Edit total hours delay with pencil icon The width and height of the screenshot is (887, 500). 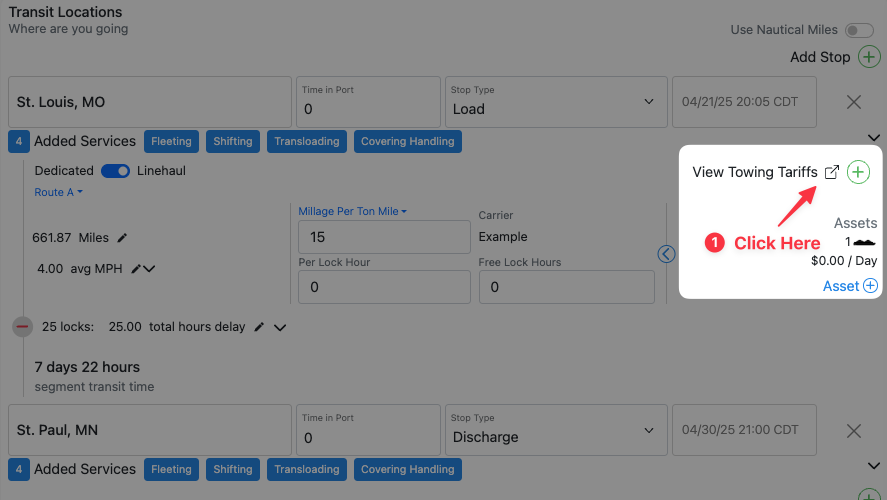point(258,326)
